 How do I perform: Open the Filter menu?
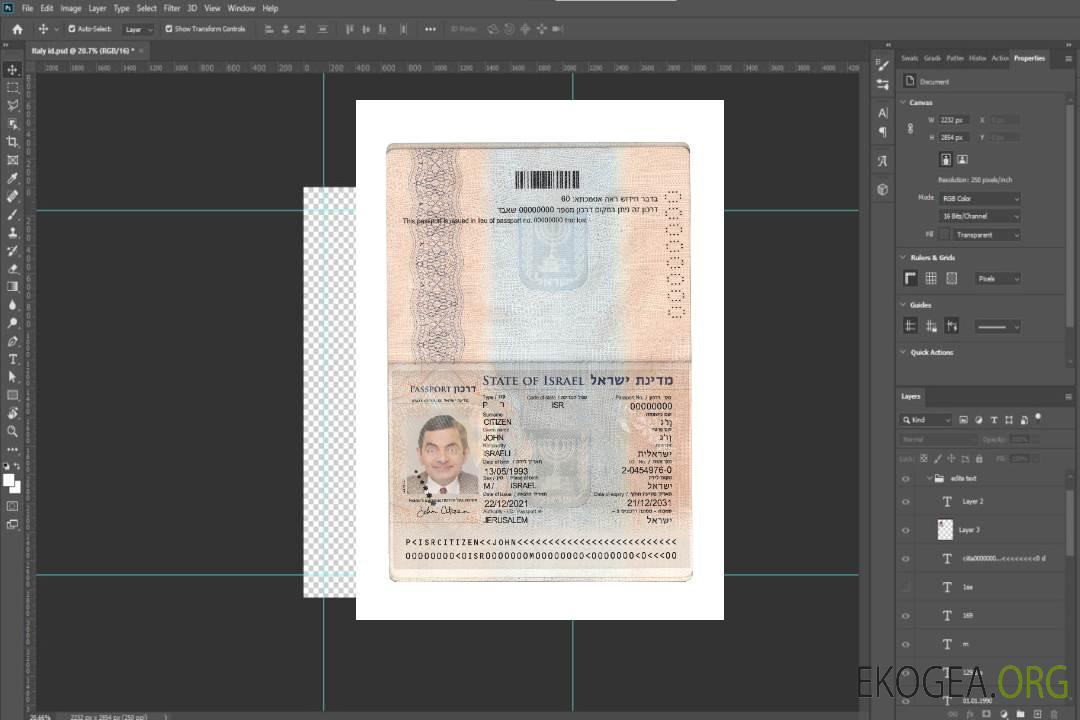(x=172, y=8)
